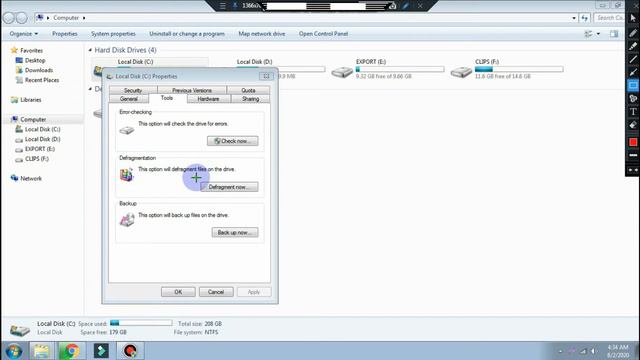The image size is (640, 360).
Task: Click Open Control Panel
Action: pyautogui.click(x=323, y=34)
